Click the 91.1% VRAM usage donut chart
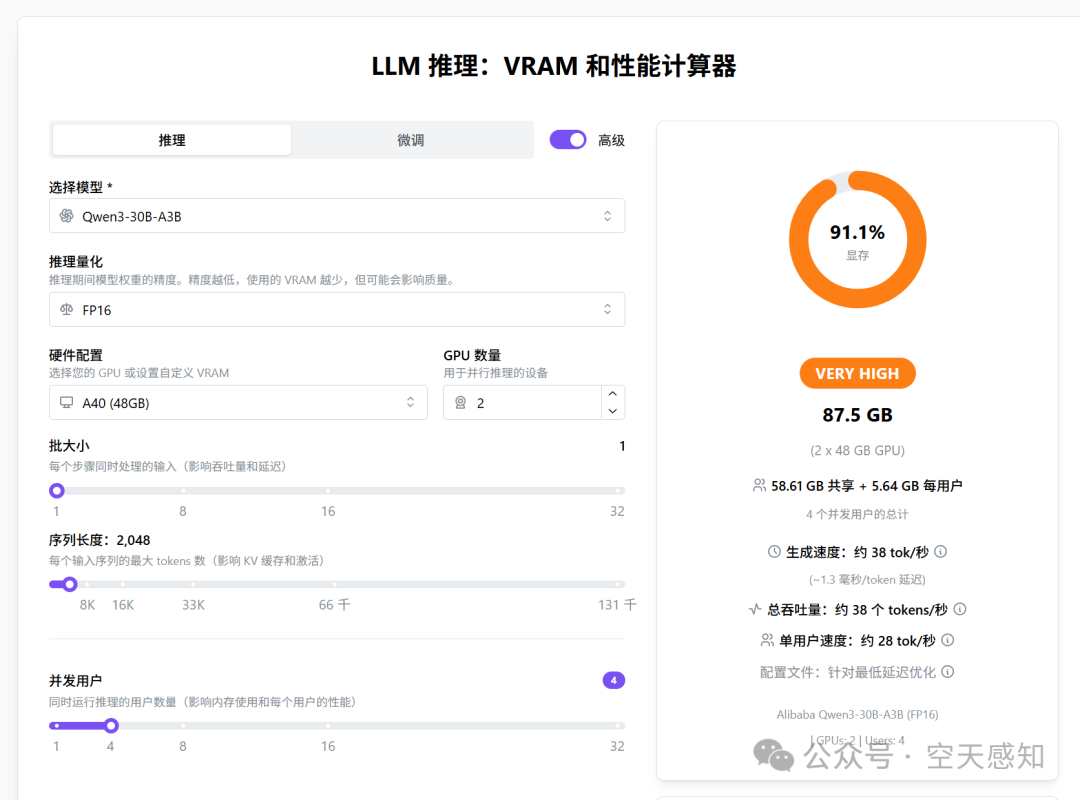The image size is (1080, 800). point(858,239)
